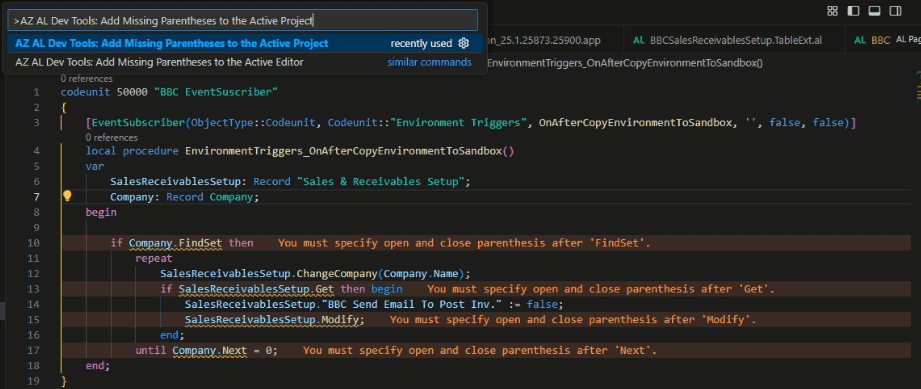Toggle the primary side bar
The height and width of the screenshot is (389, 921).
853,11
